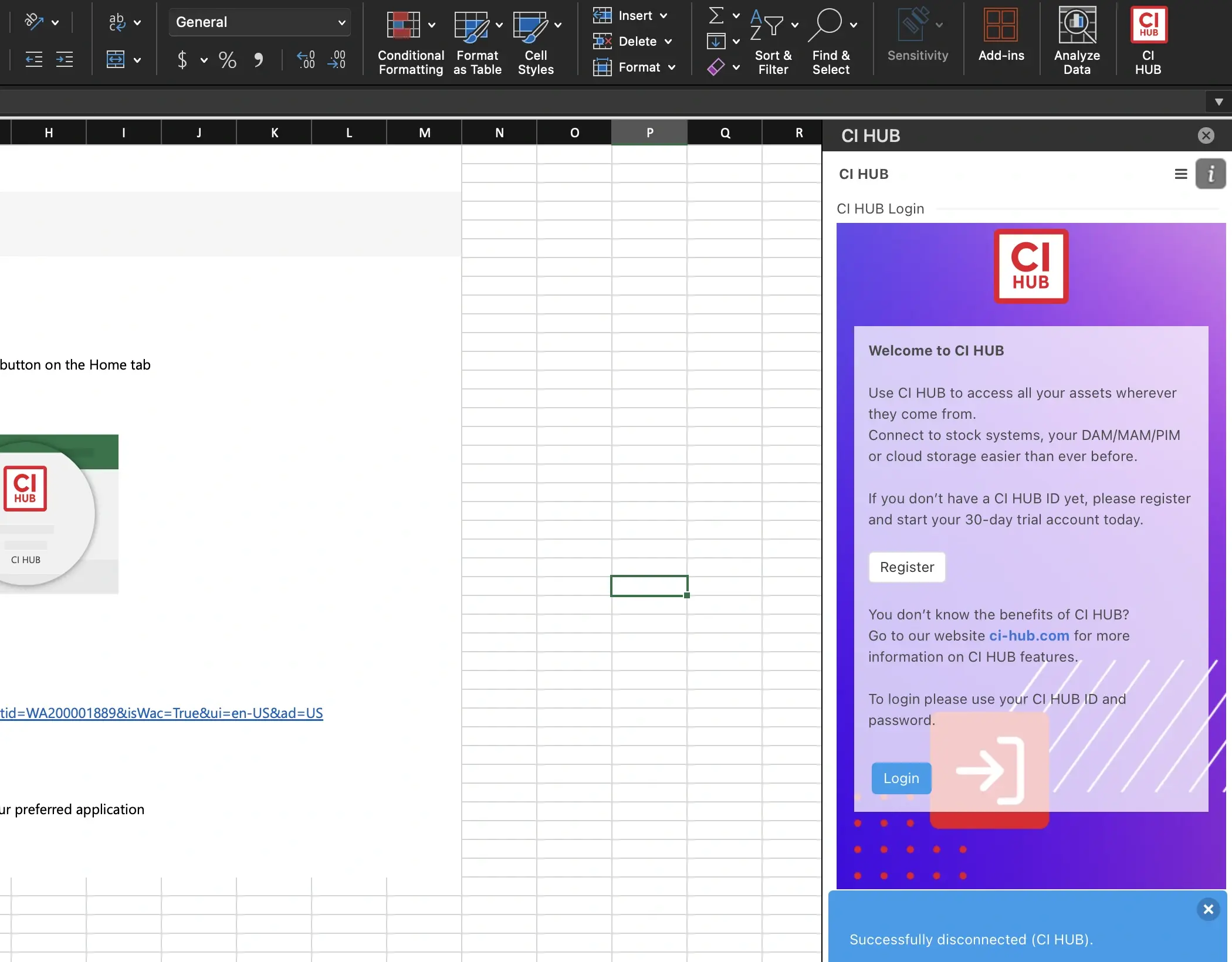Viewport: 1232px width, 962px height.
Task: Click the Orientation text angle icon
Action: (x=34, y=22)
